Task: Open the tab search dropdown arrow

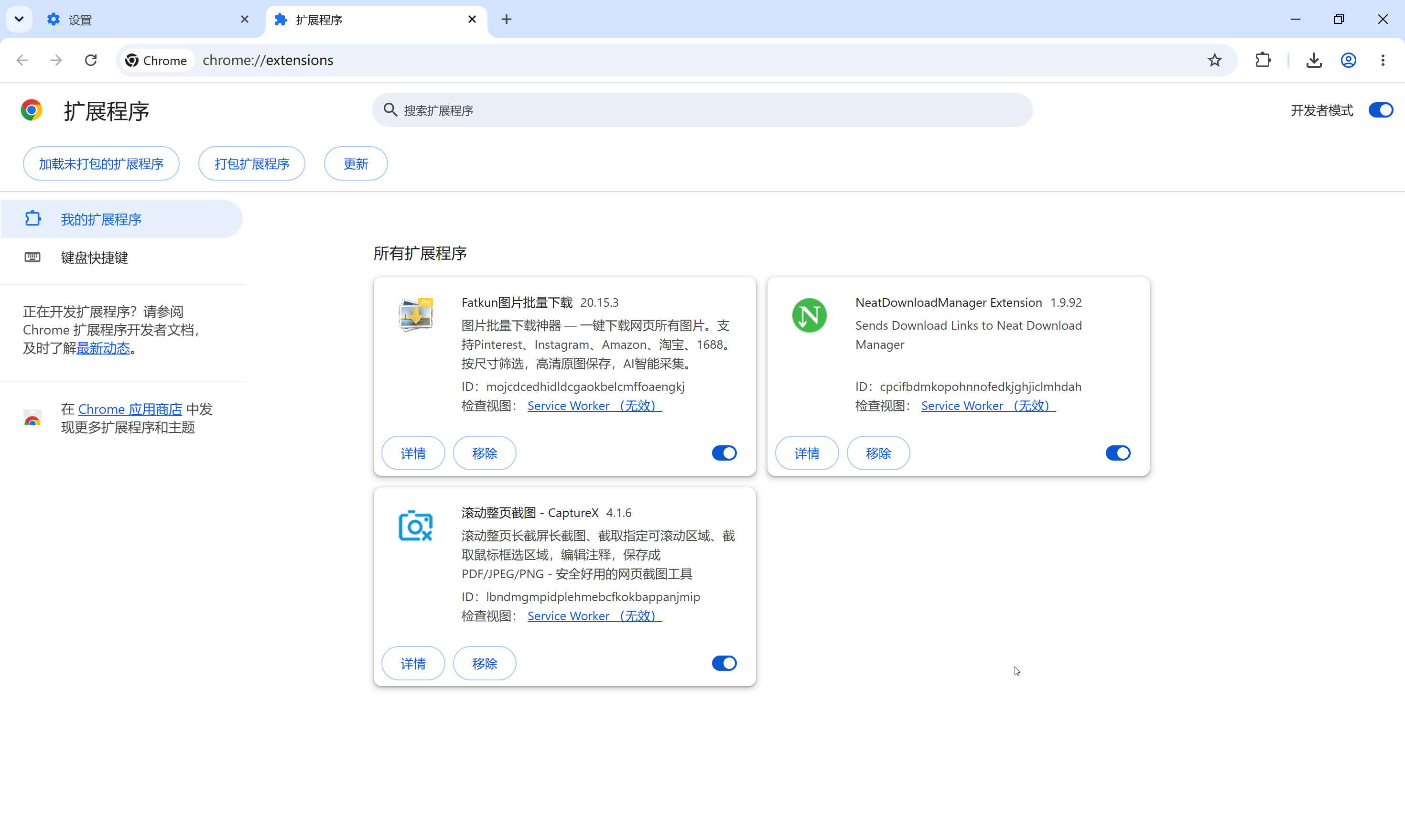Action: coord(19,19)
